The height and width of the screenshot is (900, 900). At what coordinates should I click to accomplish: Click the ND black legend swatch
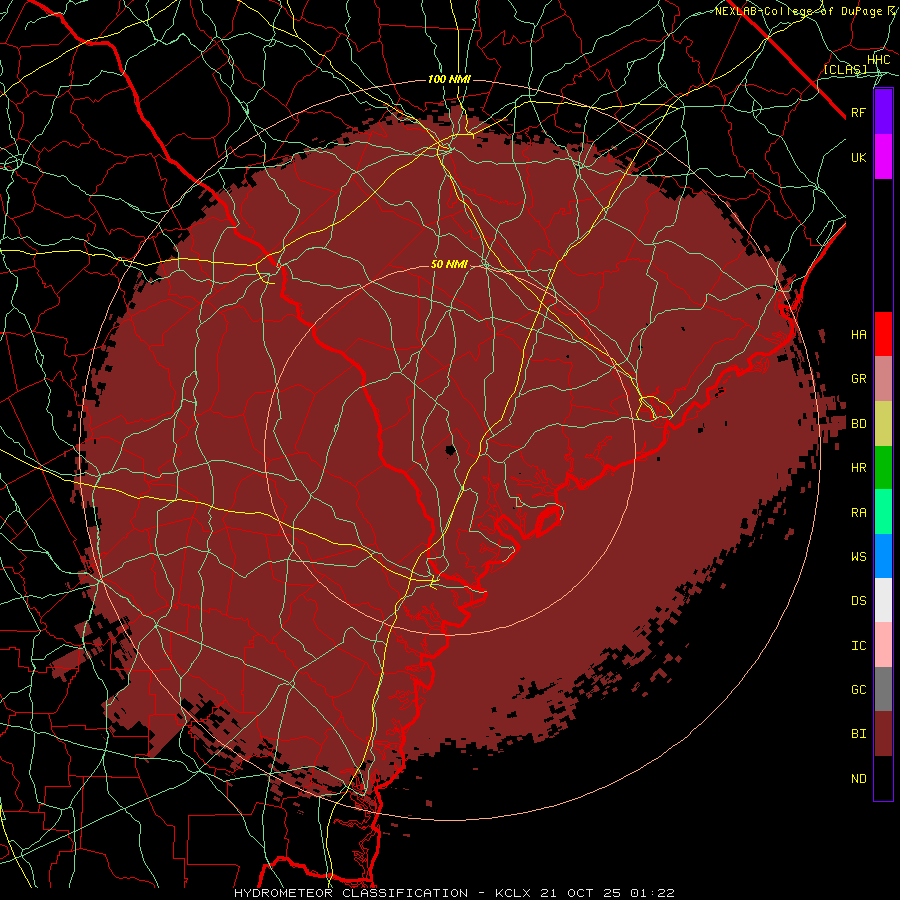883,778
